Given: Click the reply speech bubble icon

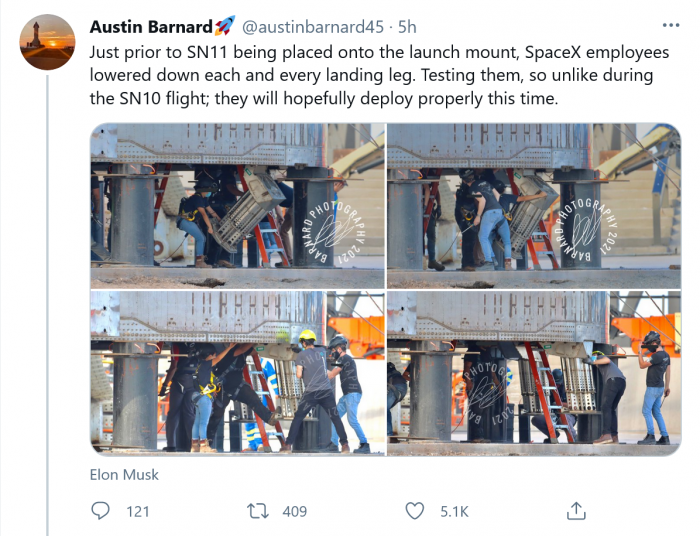Looking at the screenshot, I should [x=100, y=511].
